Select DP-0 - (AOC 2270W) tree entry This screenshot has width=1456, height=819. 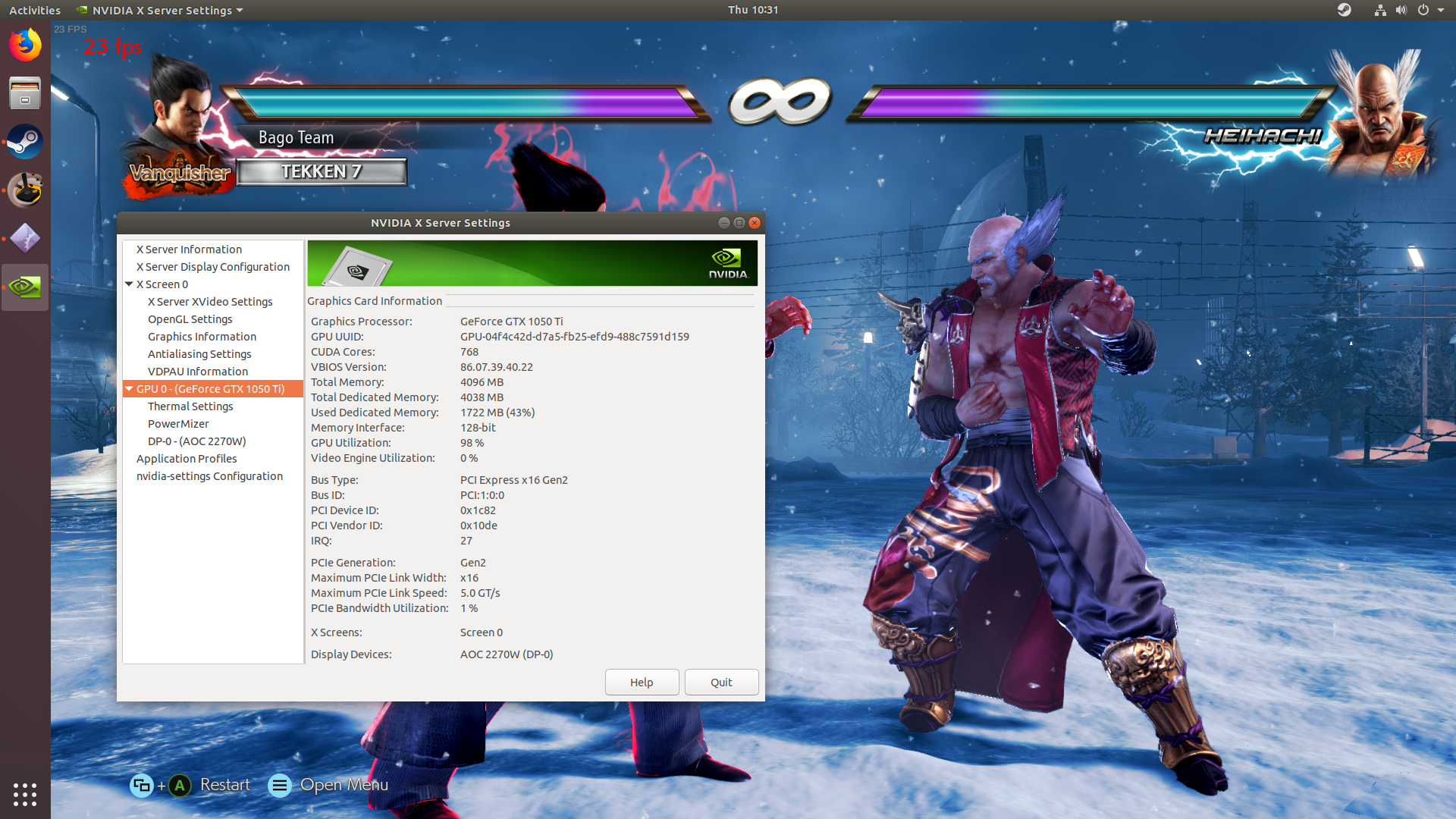[197, 441]
